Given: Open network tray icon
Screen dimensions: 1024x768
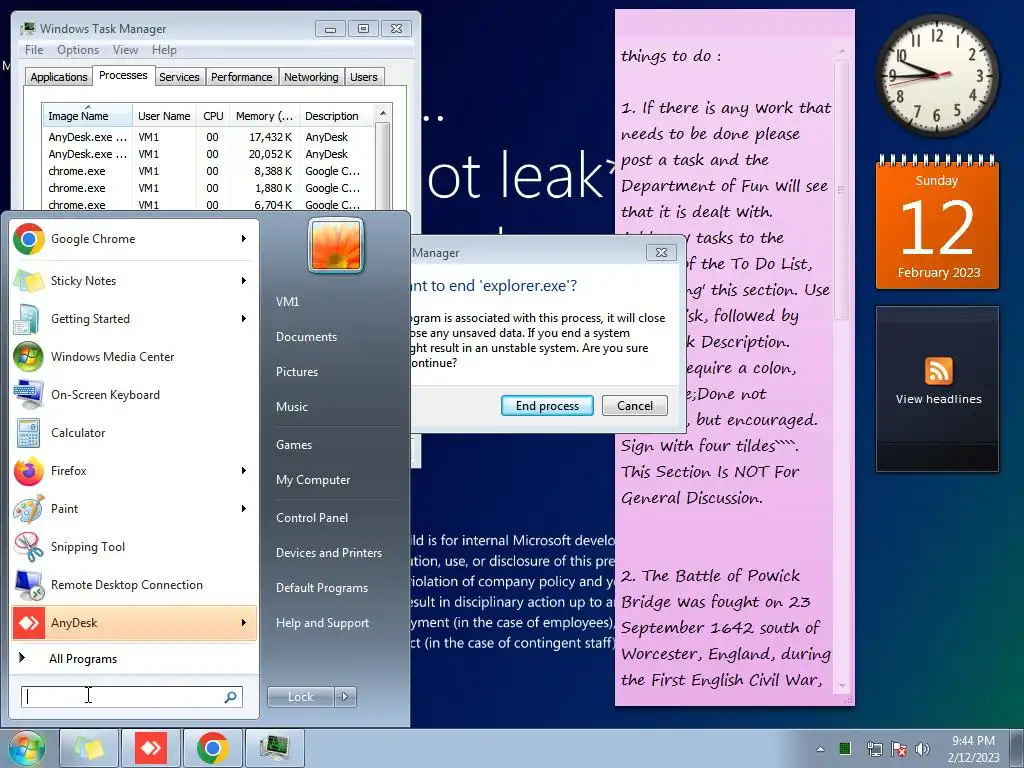Looking at the screenshot, I should pos(874,749).
